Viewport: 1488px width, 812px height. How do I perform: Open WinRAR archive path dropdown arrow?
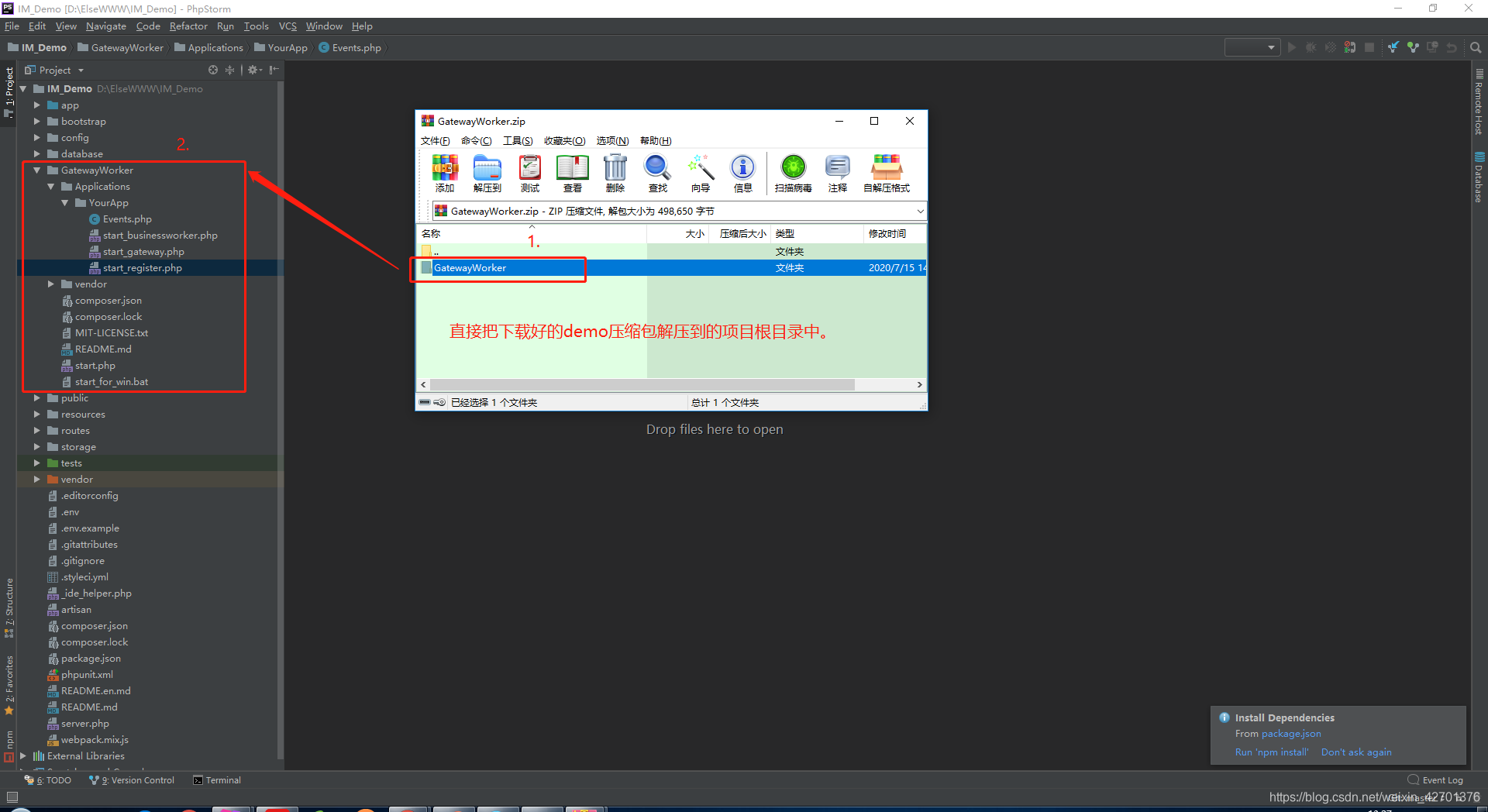point(920,211)
